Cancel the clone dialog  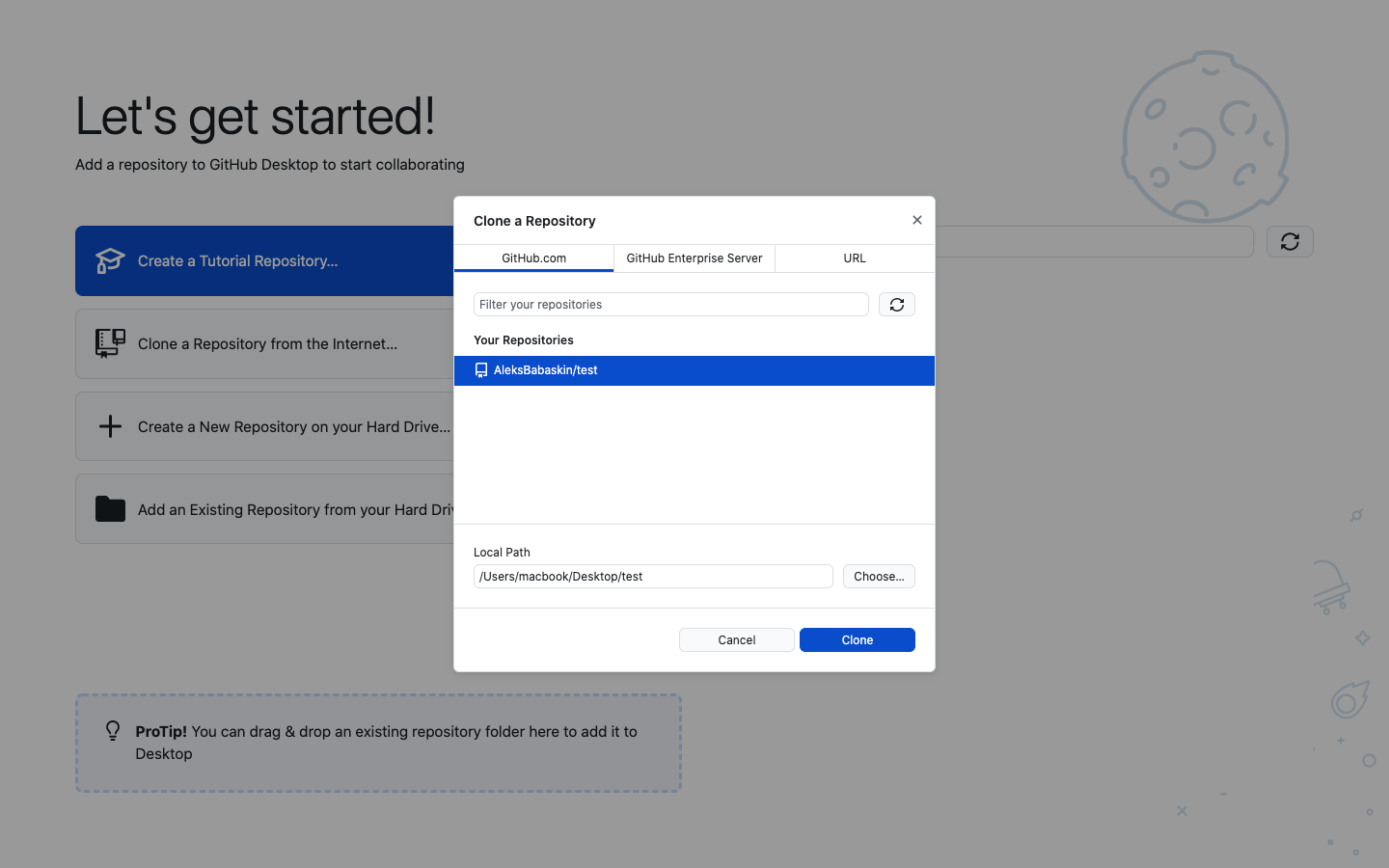tap(737, 640)
